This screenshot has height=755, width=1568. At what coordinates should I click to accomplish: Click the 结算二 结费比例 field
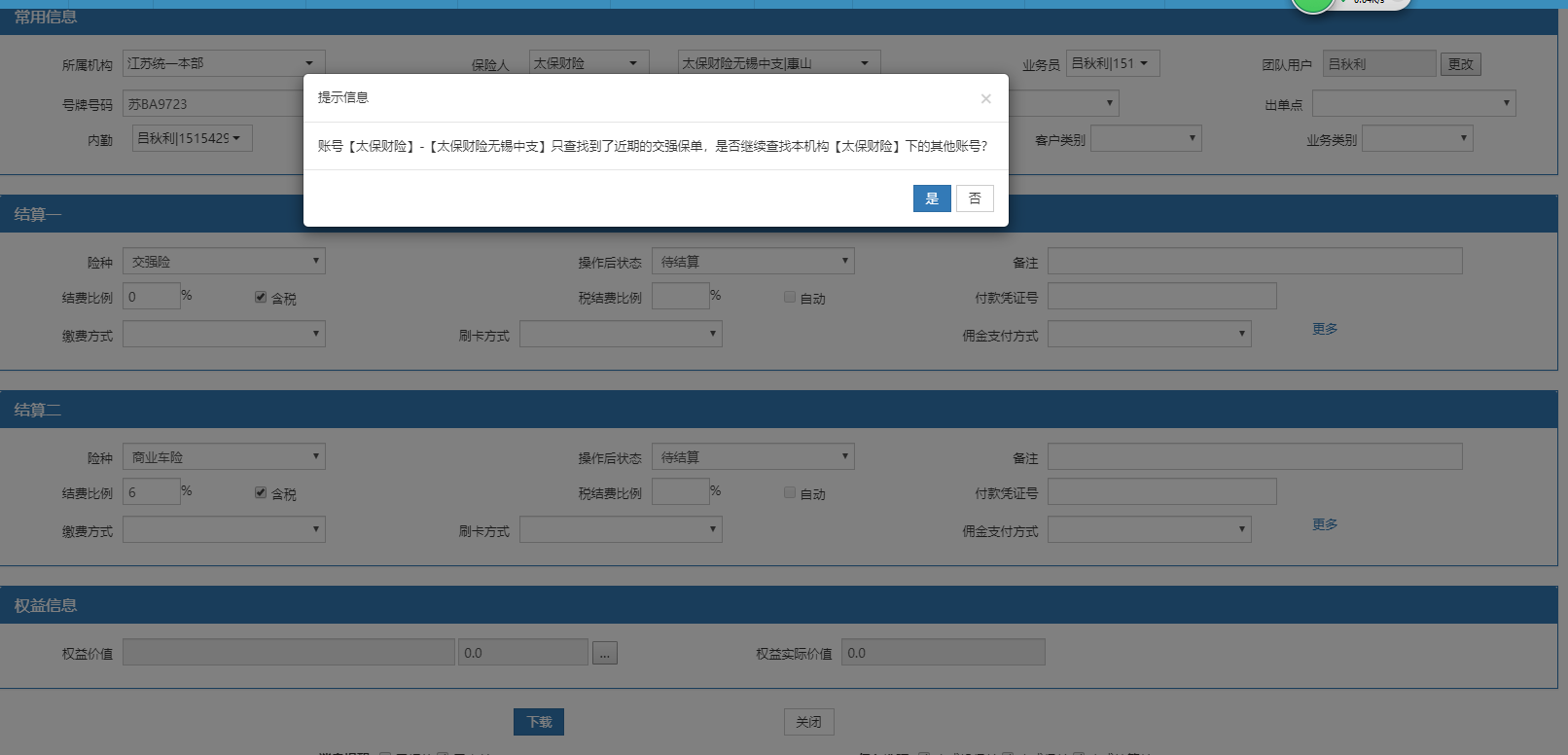pyautogui.click(x=152, y=491)
